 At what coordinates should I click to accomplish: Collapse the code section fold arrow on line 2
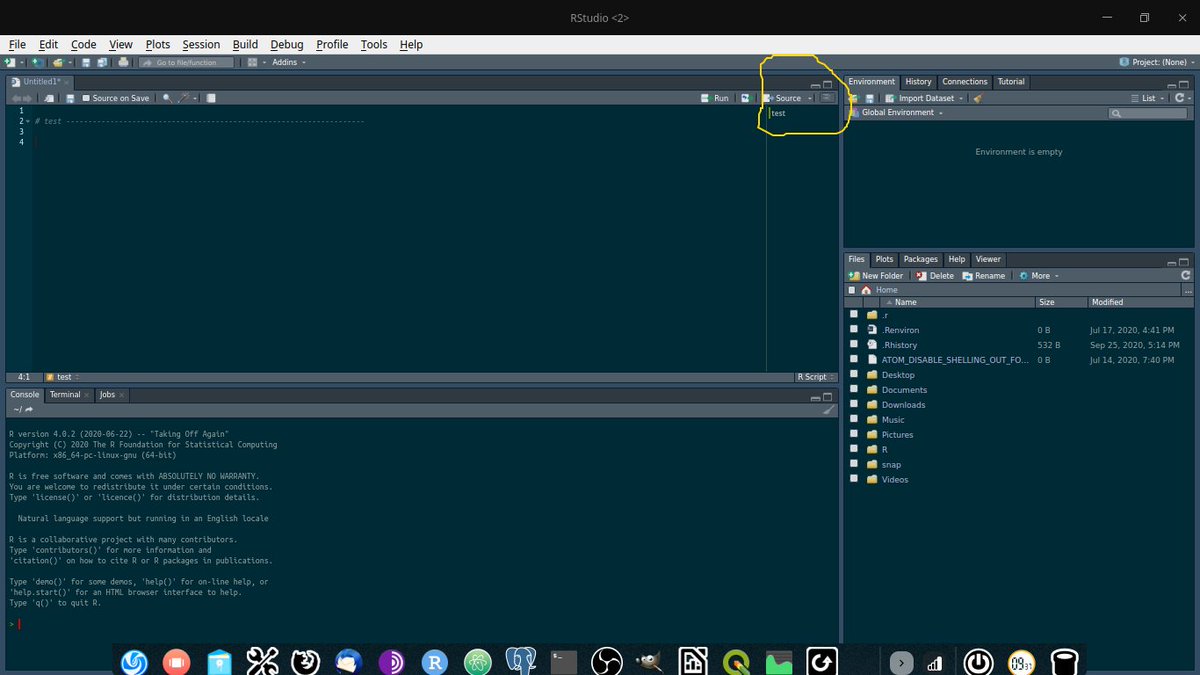(26, 121)
